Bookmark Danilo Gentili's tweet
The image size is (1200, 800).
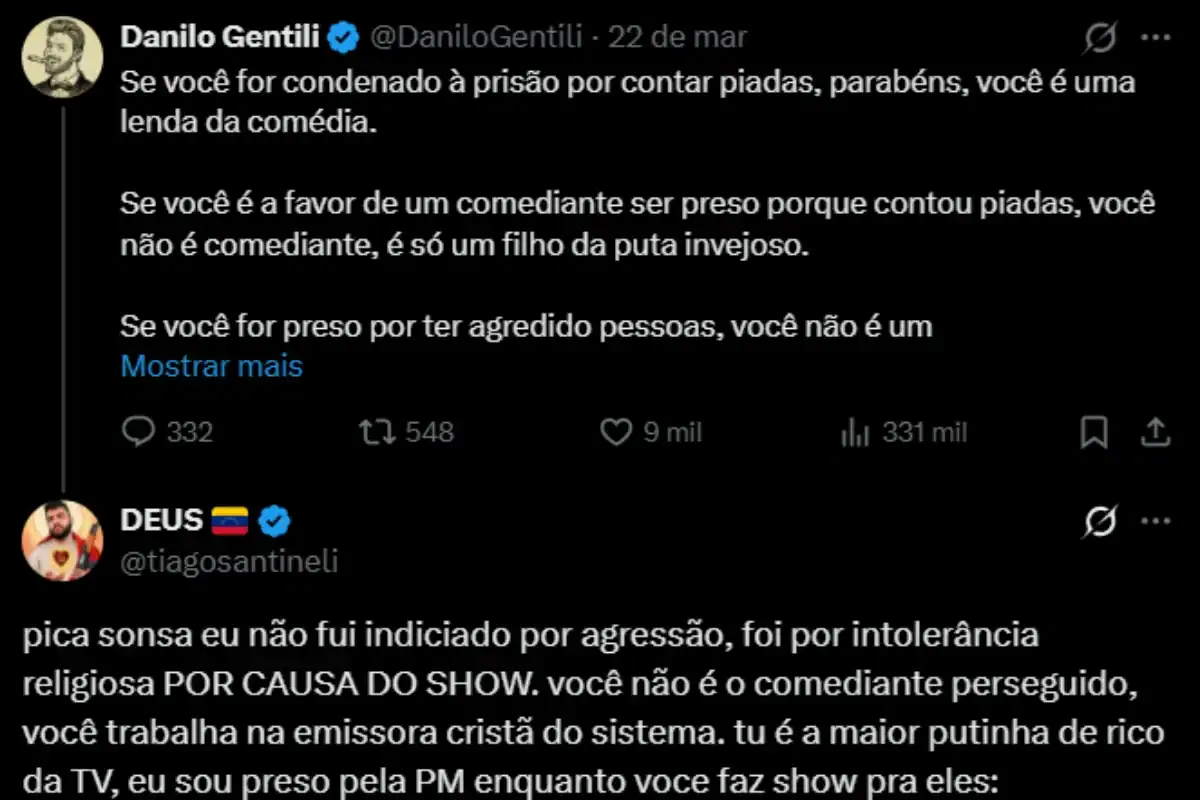[1094, 433]
